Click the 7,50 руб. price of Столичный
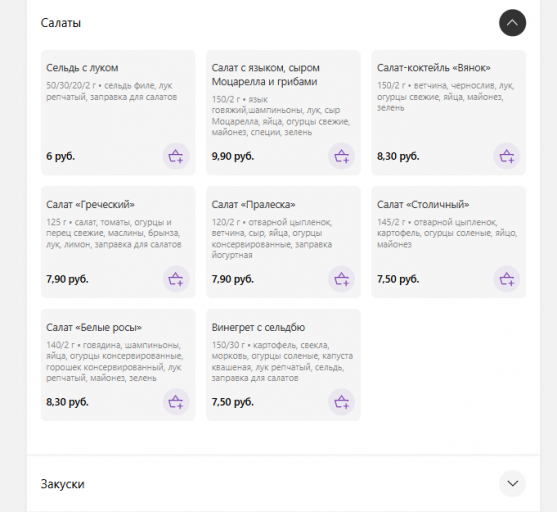Screen dimensions: 557x512 point(398,279)
